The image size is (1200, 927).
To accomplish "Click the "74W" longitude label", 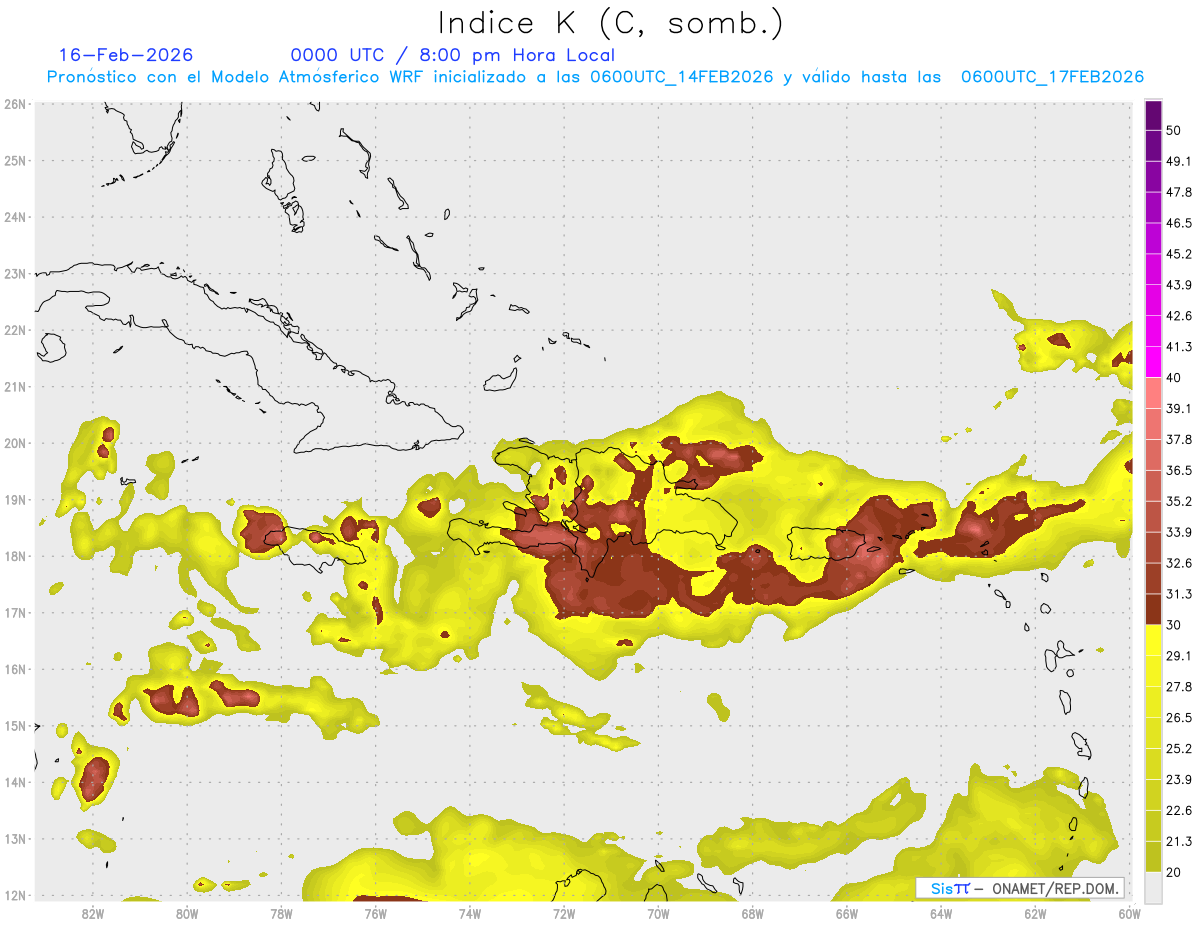I will pos(470,913).
